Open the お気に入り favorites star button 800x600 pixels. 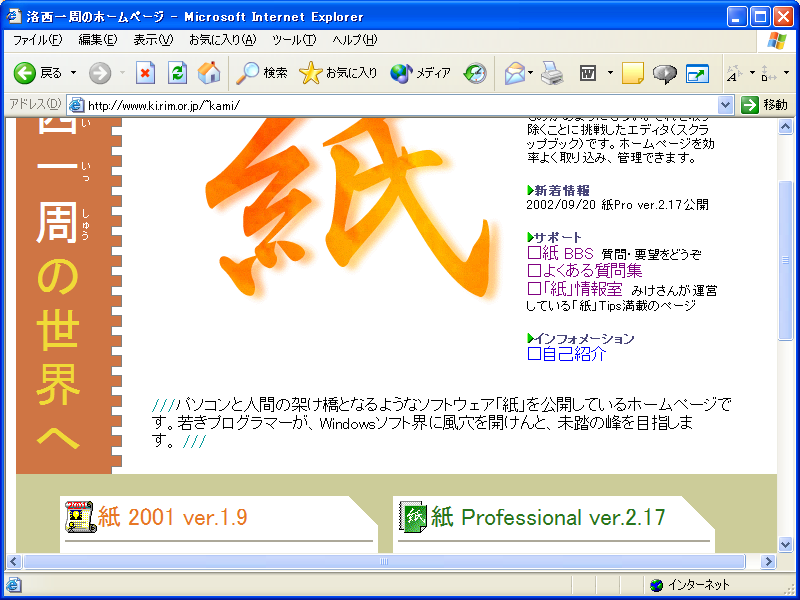[339, 73]
